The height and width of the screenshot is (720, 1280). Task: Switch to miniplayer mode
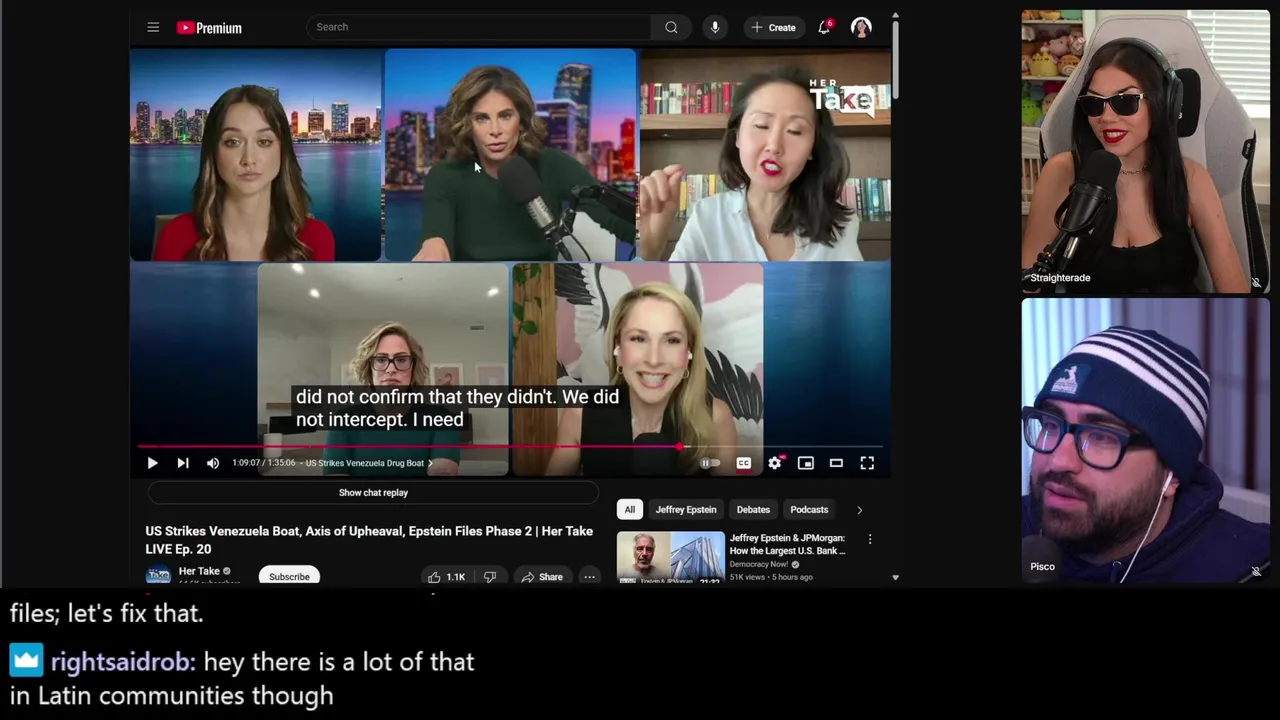coord(806,463)
